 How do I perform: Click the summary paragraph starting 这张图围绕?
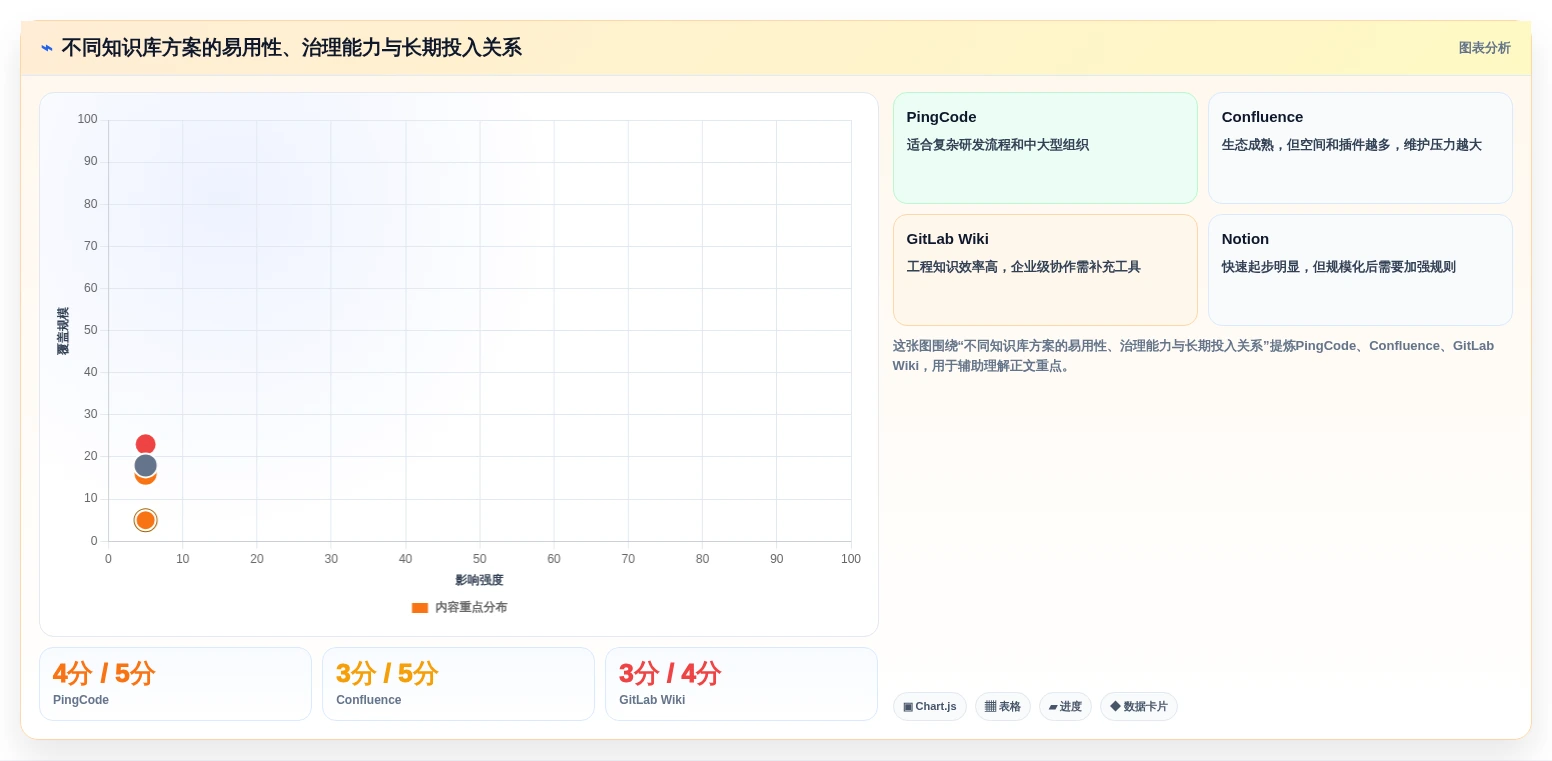[x=1194, y=356]
